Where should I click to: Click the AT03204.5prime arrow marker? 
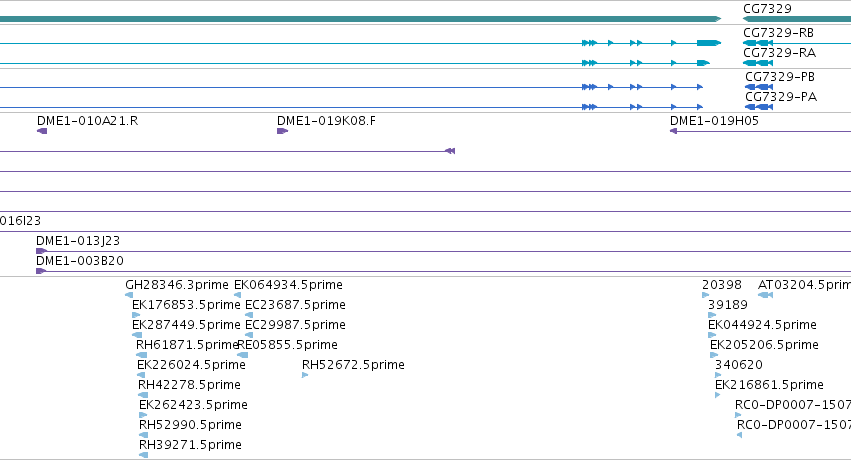pos(765,295)
